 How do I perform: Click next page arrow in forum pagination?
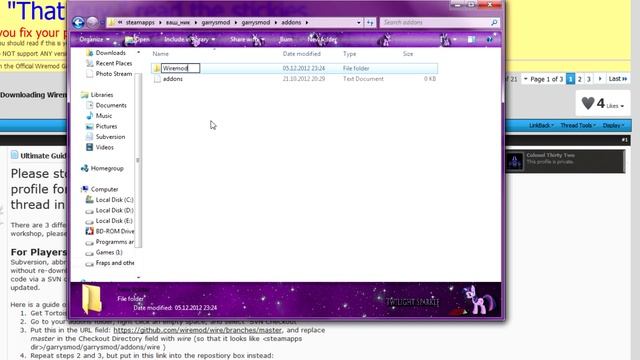[600, 79]
